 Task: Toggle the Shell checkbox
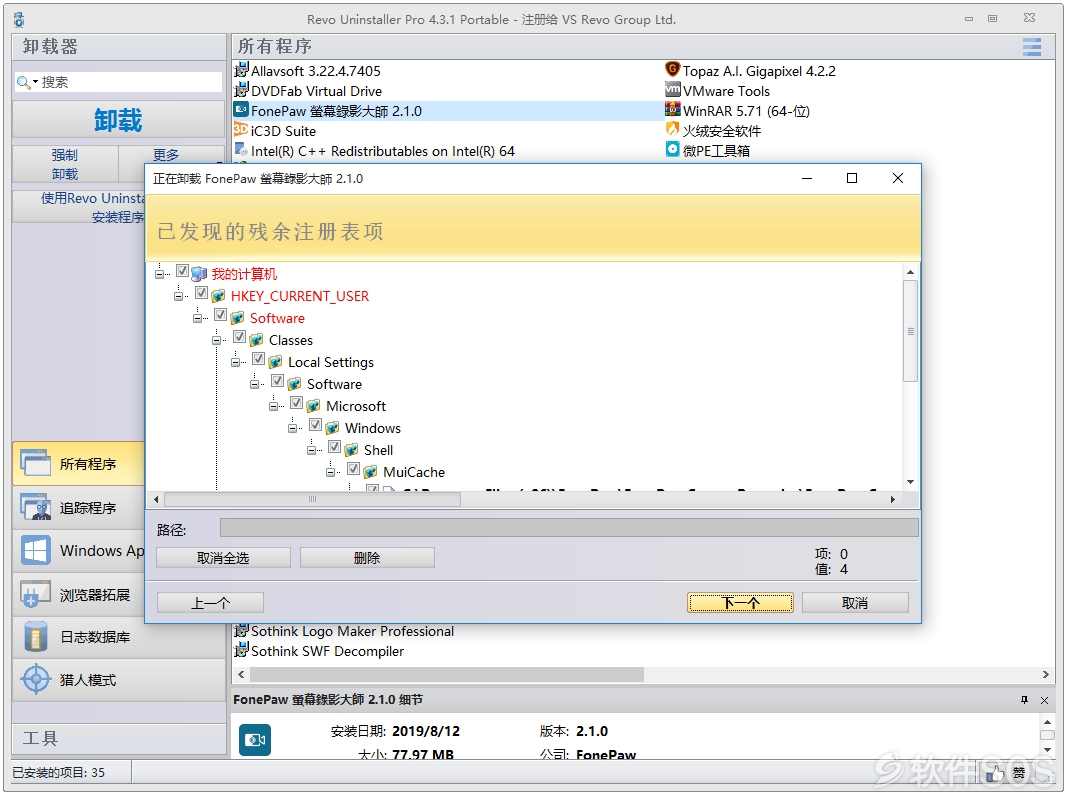point(335,446)
